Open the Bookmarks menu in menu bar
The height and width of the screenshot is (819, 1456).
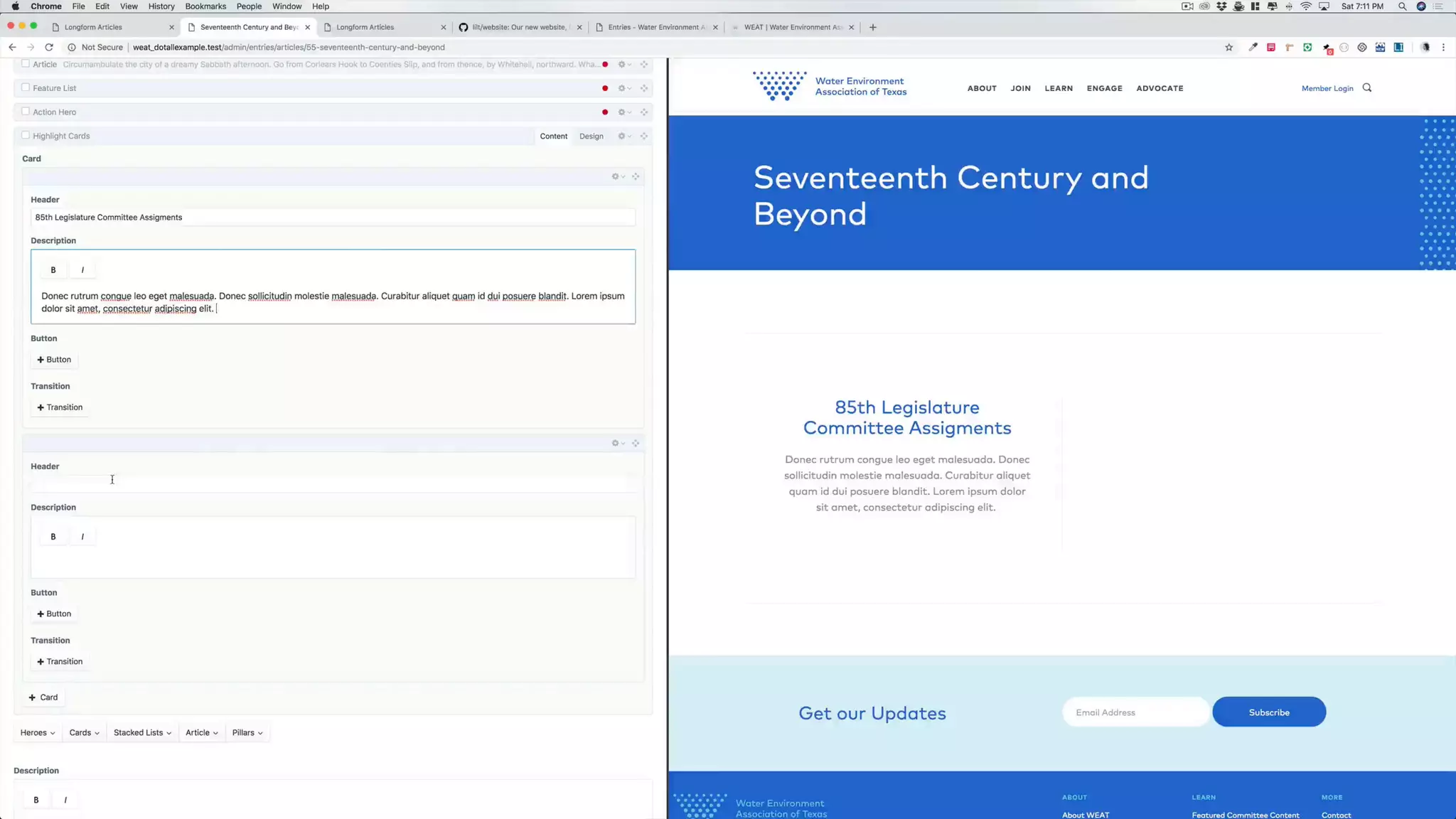click(x=205, y=6)
